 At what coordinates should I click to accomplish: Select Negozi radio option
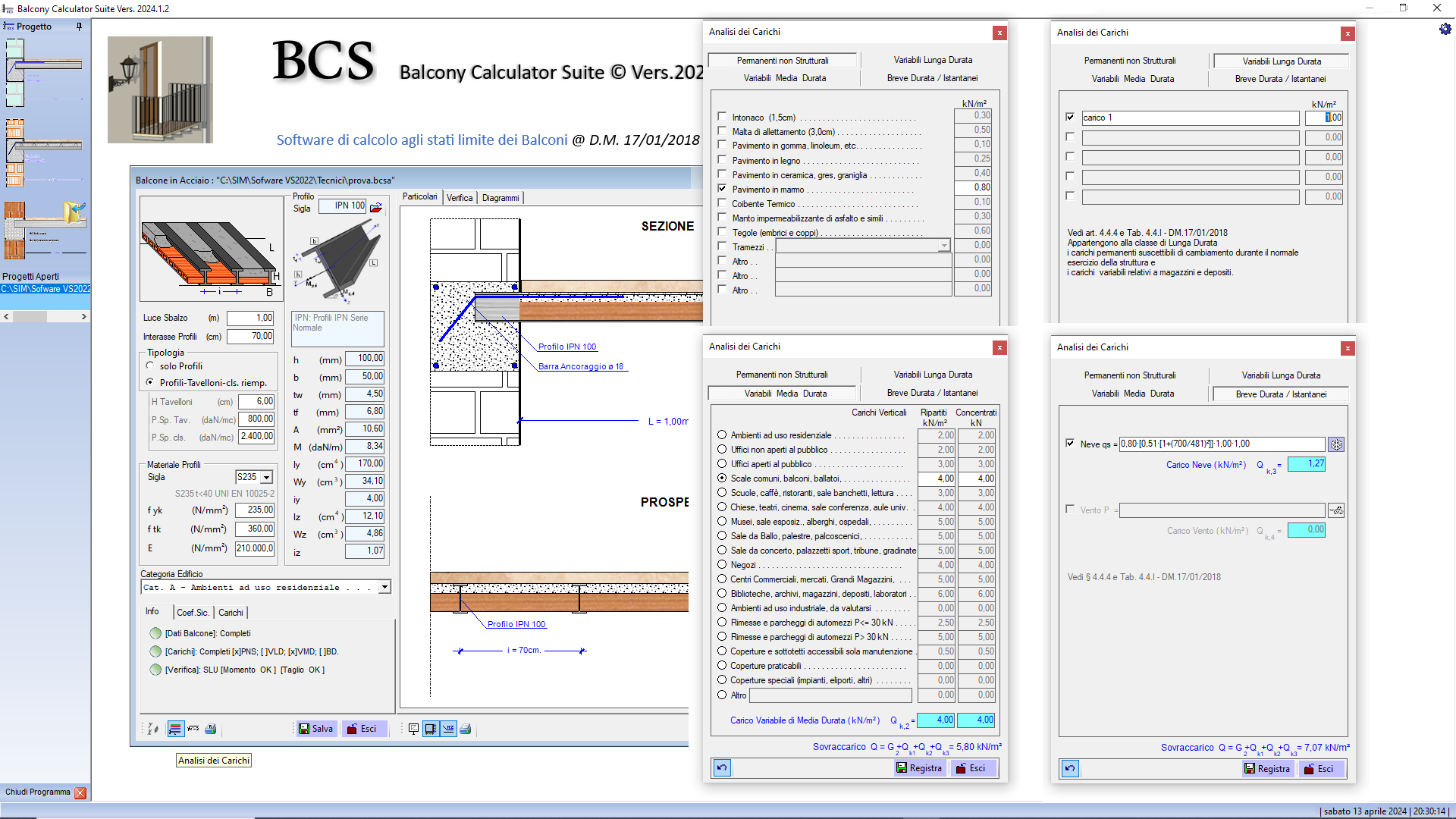pyautogui.click(x=722, y=565)
